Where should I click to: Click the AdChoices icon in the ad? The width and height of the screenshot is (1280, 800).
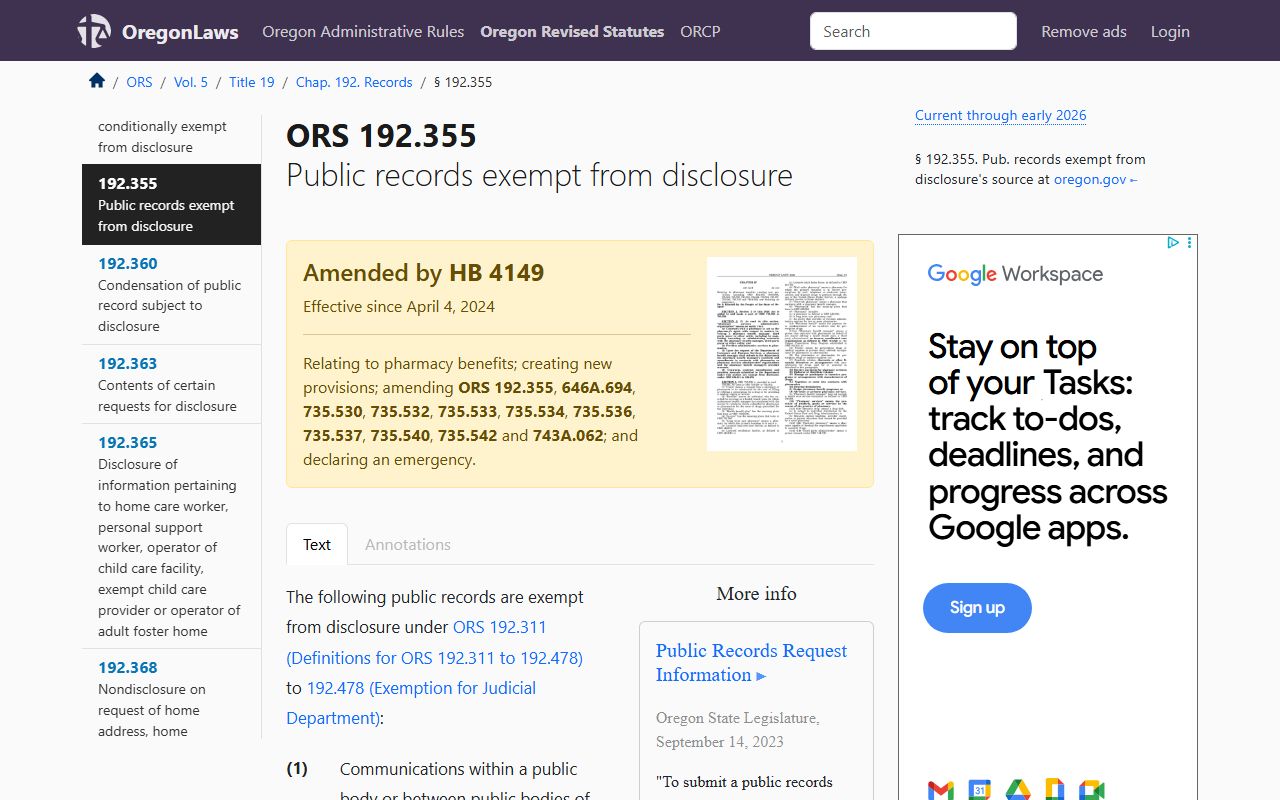[1174, 242]
